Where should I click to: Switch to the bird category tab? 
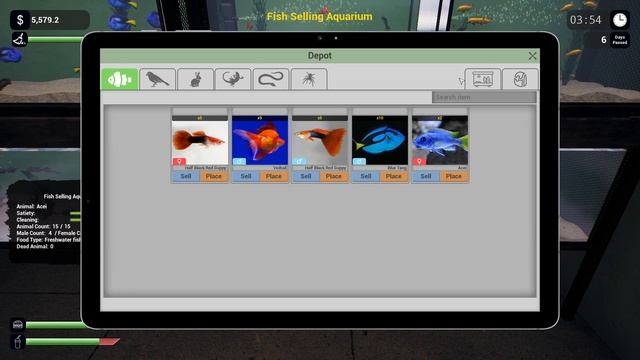point(158,79)
